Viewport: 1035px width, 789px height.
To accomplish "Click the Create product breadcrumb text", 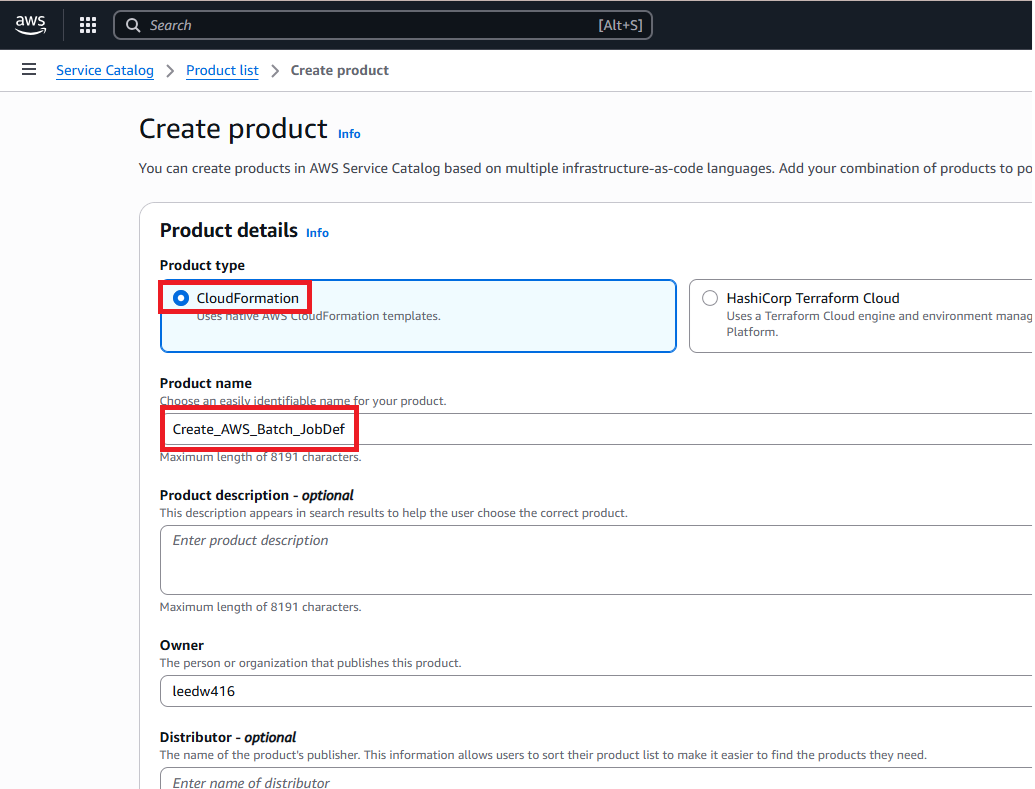I will (x=339, y=70).
